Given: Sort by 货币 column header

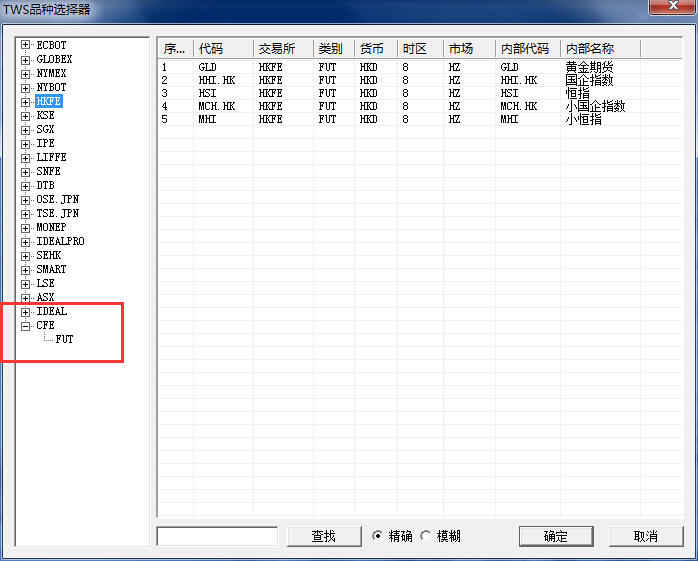Looking at the screenshot, I should pos(376,49).
